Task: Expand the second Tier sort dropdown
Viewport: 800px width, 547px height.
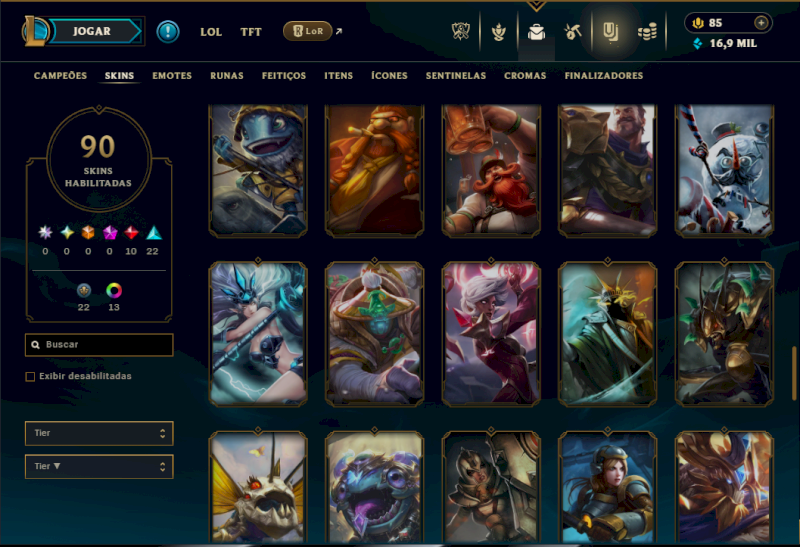Action: point(99,466)
